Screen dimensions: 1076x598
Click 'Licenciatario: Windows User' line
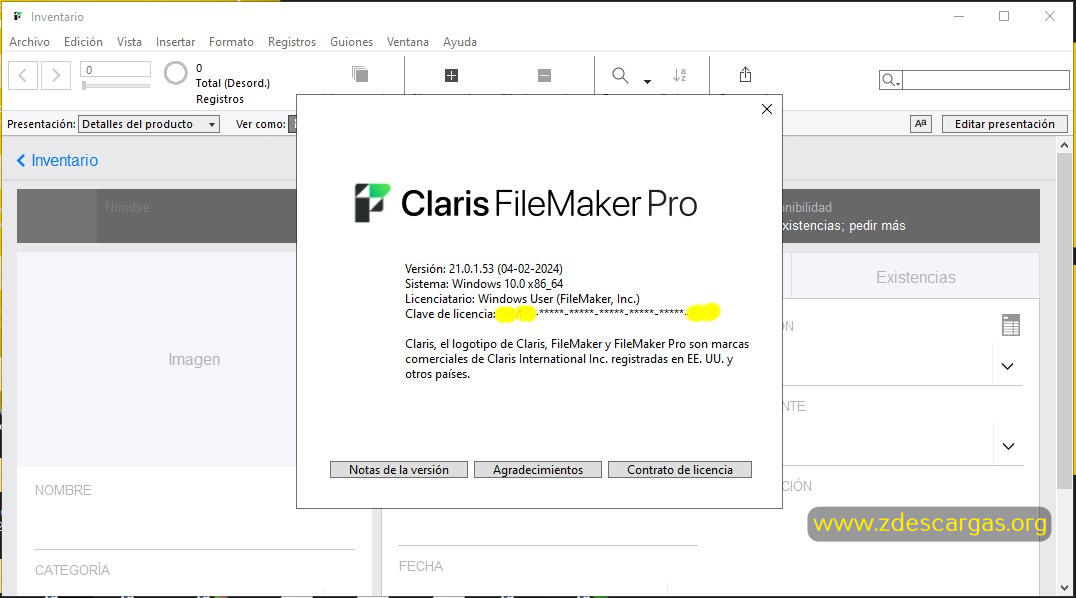(x=522, y=299)
